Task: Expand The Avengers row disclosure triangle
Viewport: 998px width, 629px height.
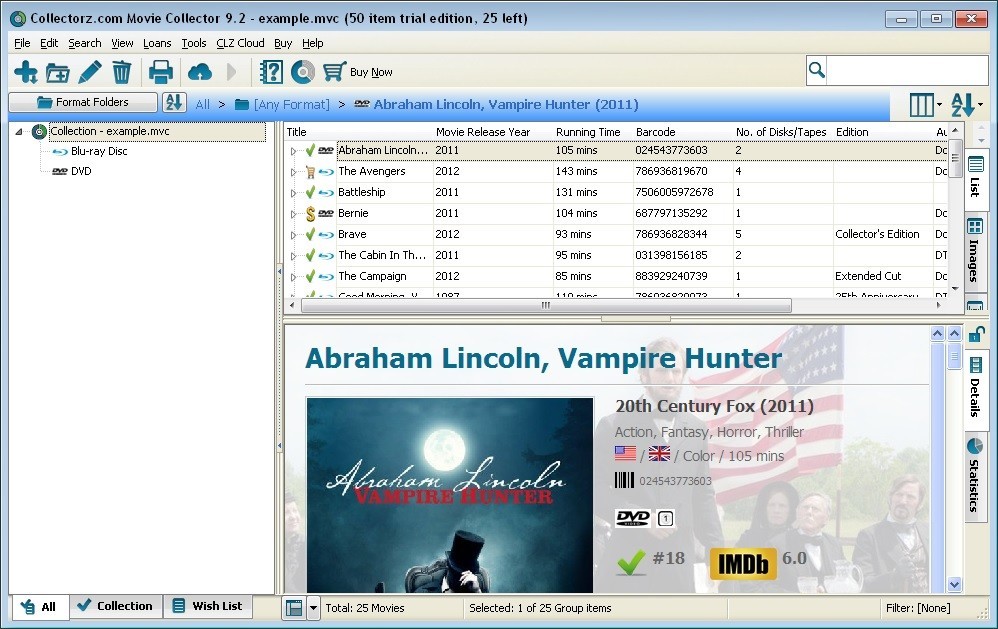Action: pyautogui.click(x=291, y=171)
